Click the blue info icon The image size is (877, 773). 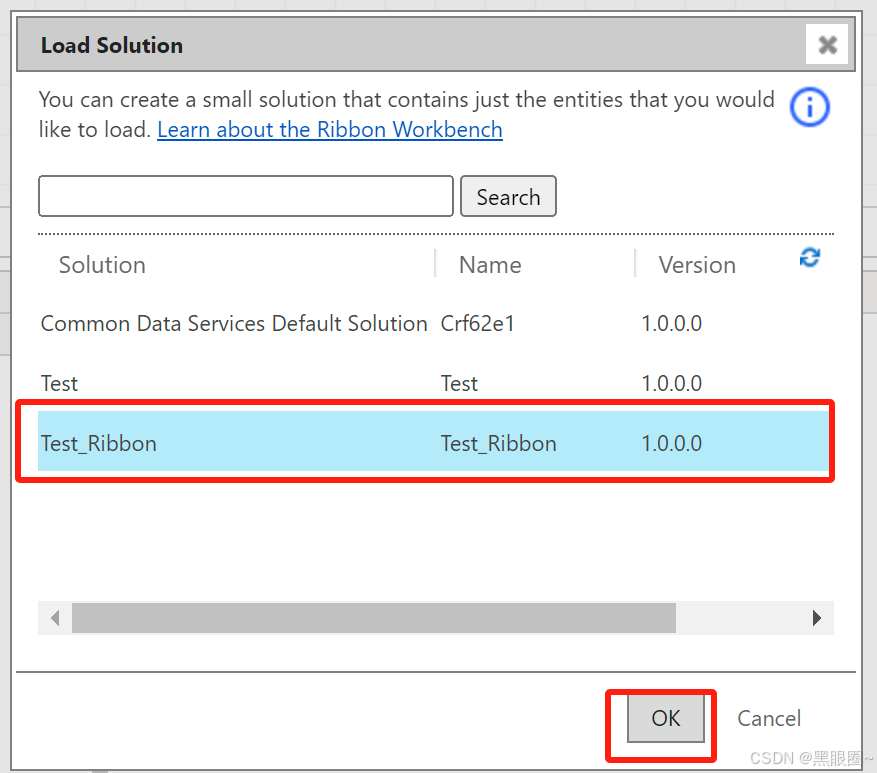[x=810, y=107]
